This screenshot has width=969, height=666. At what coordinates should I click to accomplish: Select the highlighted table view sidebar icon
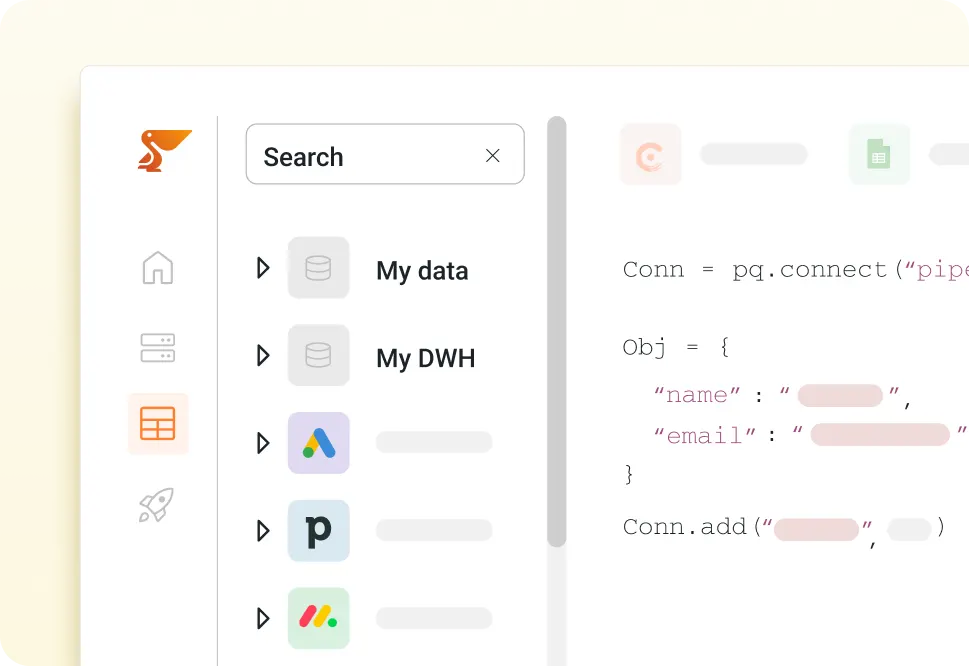pos(157,423)
